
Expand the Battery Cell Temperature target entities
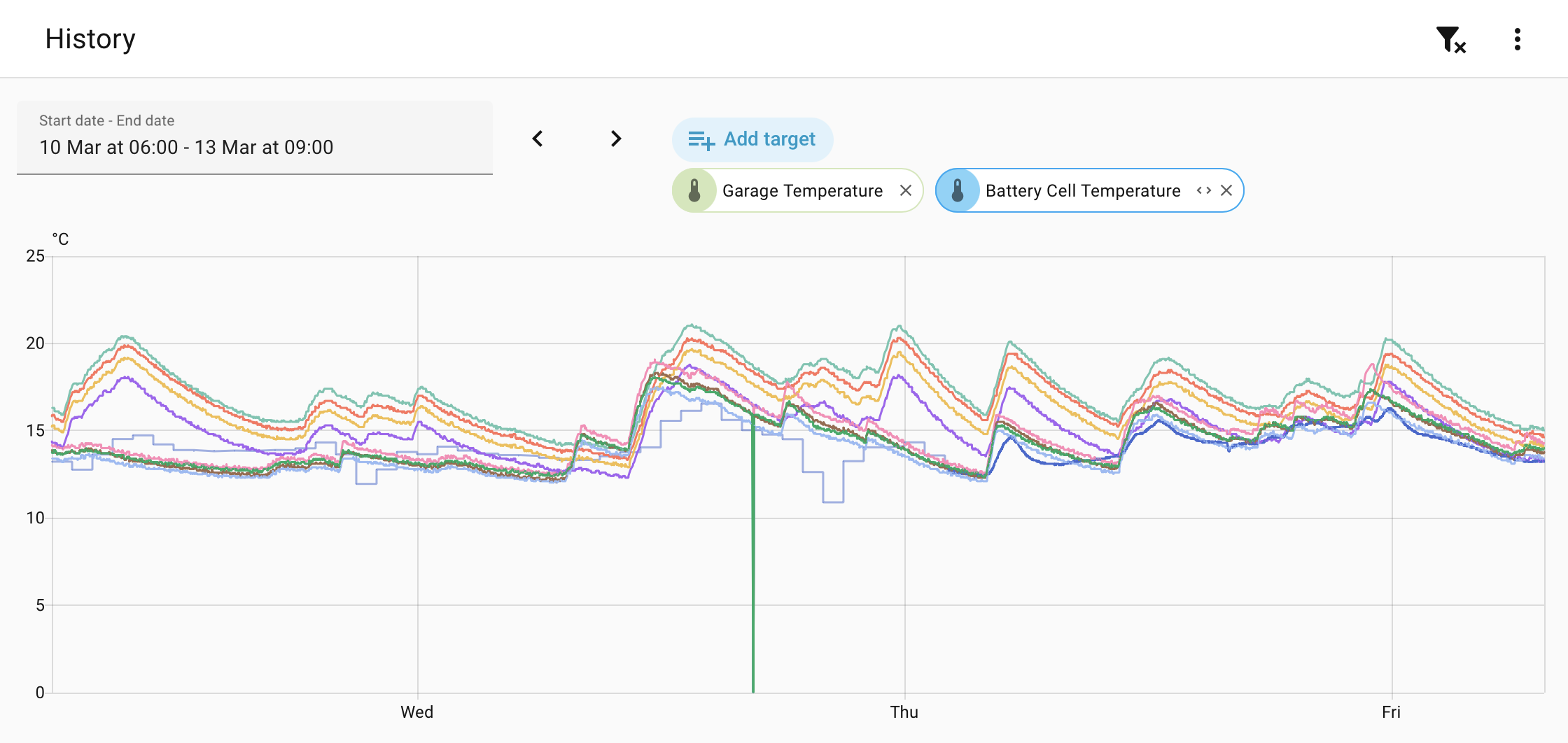click(x=1203, y=190)
